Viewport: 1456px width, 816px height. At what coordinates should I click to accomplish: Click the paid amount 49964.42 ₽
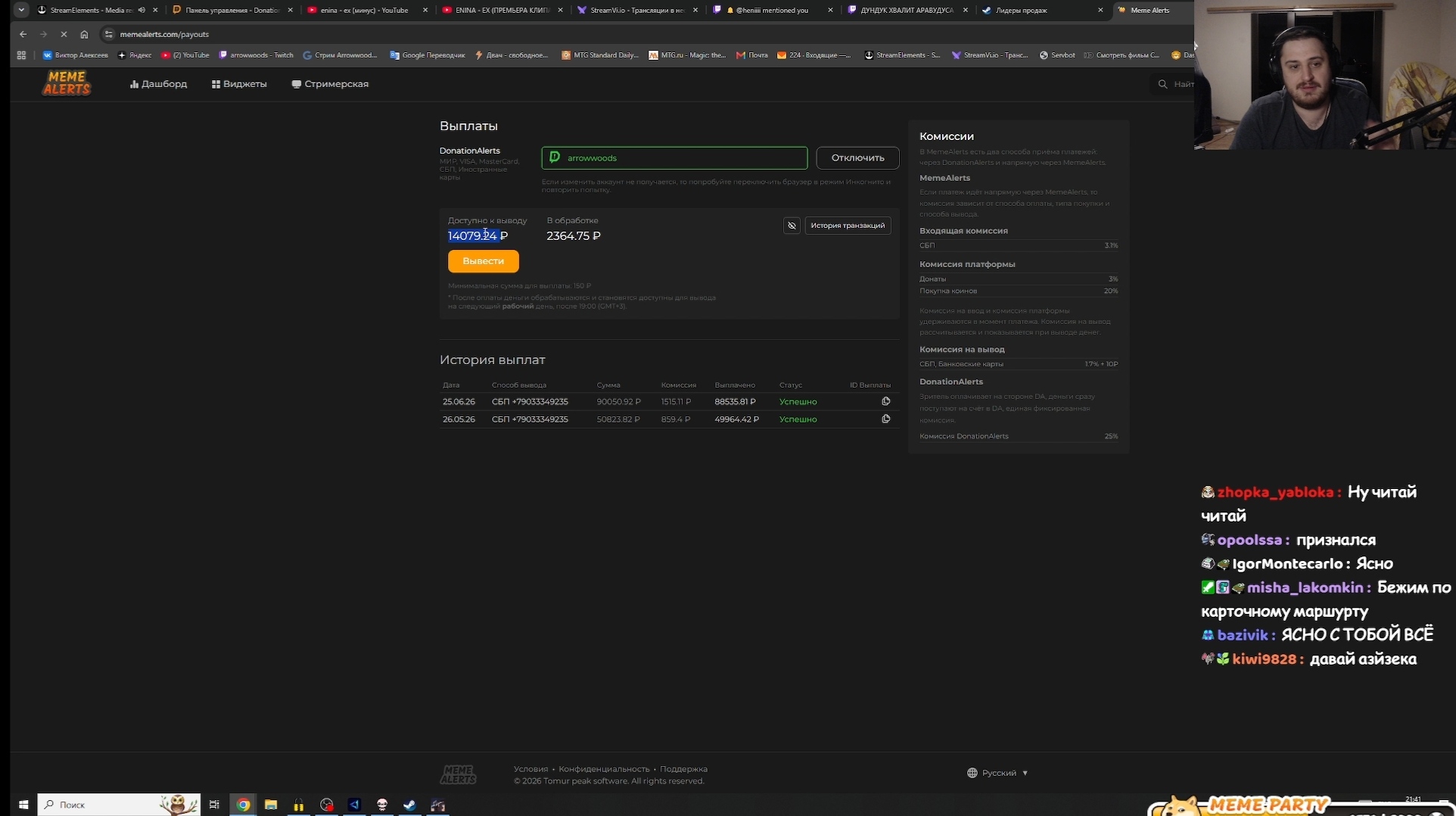pyautogui.click(x=736, y=419)
